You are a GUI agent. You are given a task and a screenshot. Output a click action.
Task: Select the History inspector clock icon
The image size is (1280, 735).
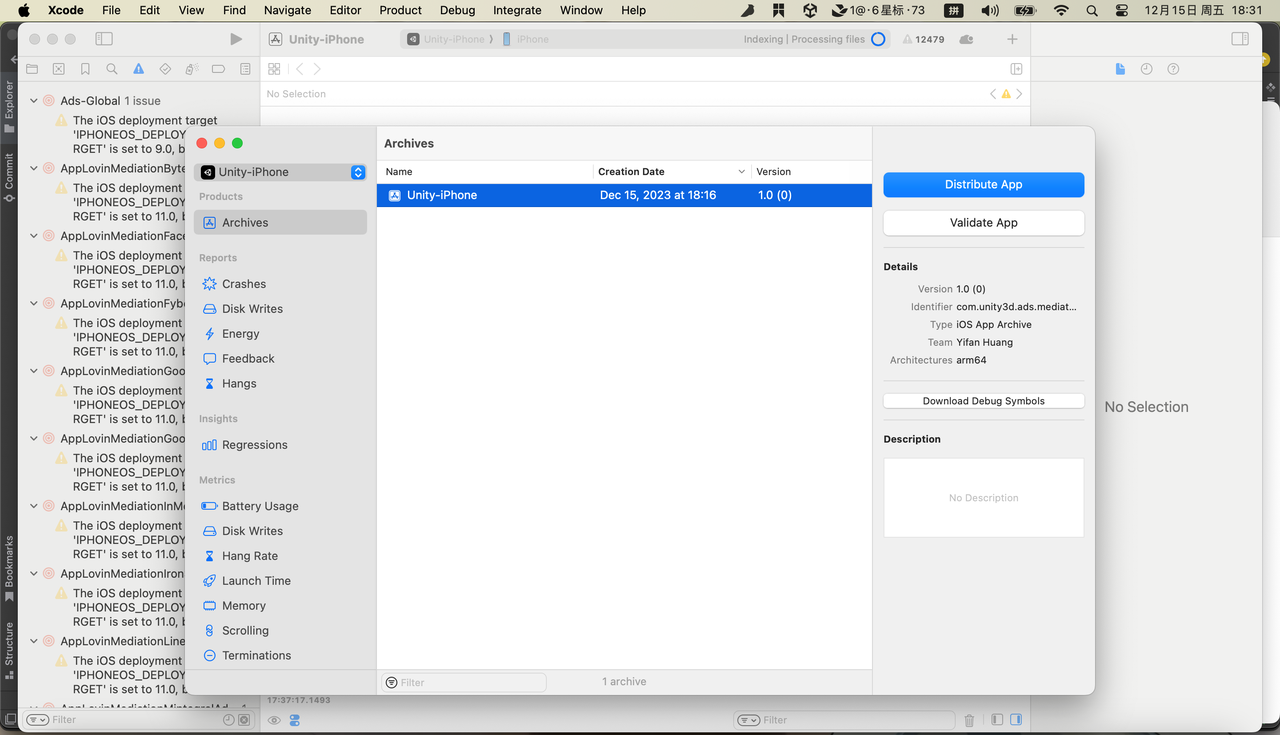1147,69
